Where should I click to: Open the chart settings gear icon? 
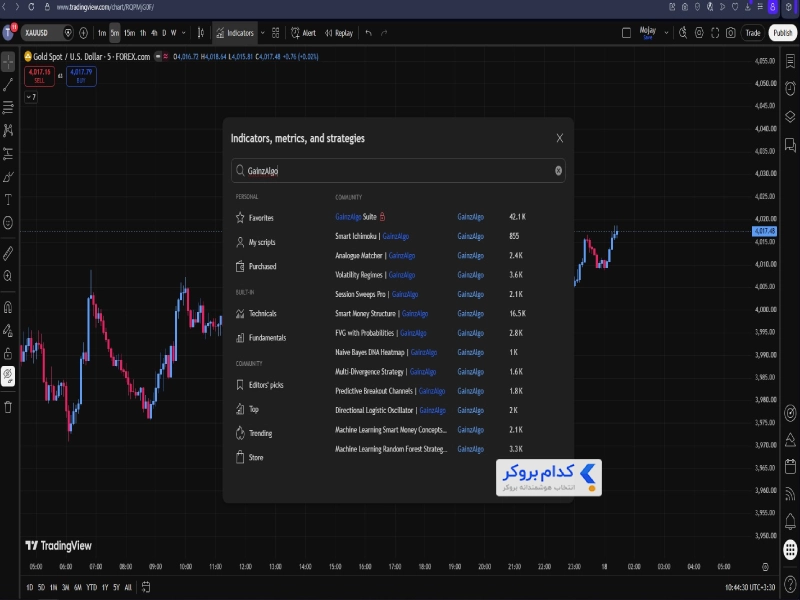tap(699, 33)
